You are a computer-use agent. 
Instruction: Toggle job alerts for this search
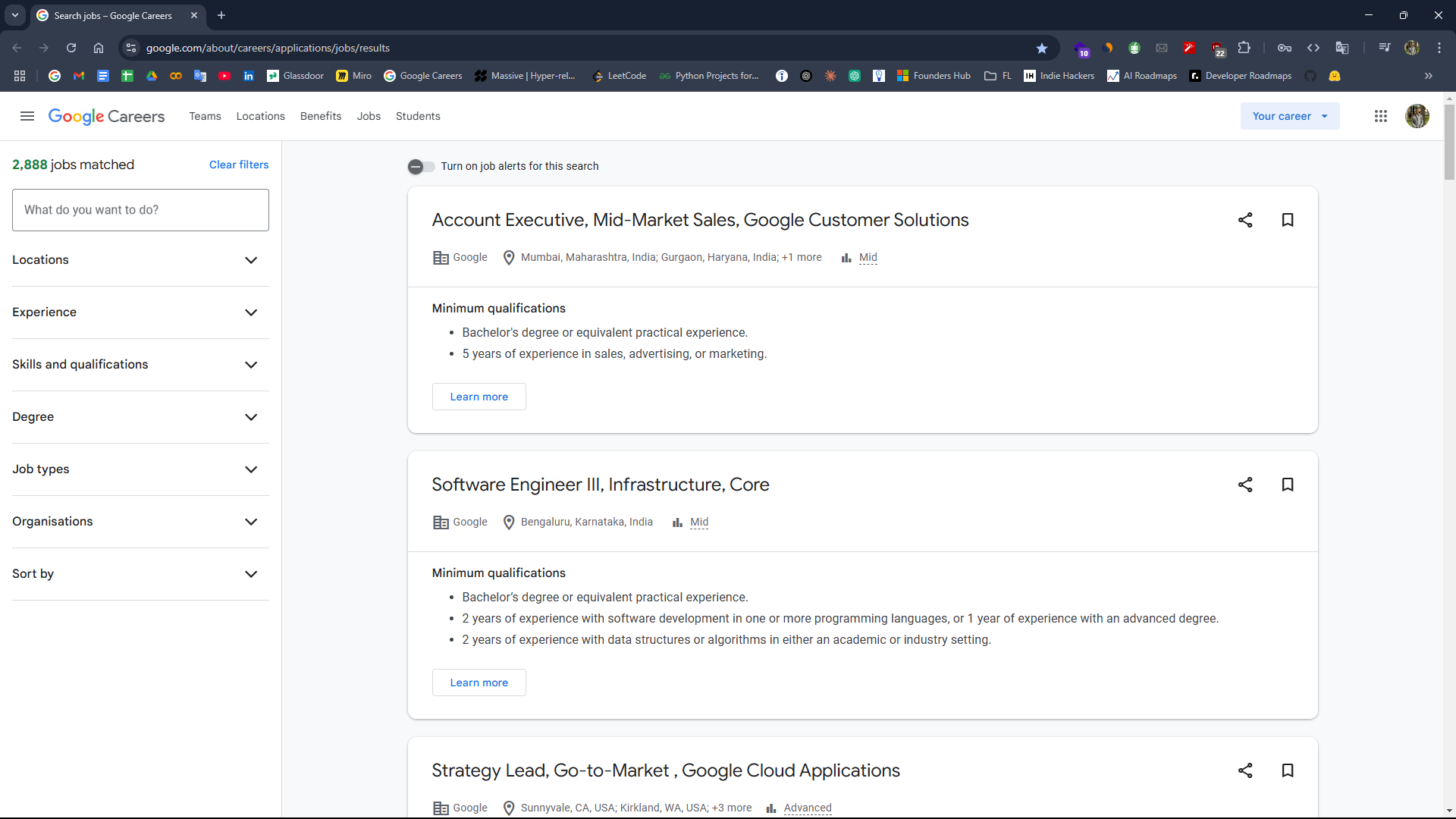click(421, 167)
